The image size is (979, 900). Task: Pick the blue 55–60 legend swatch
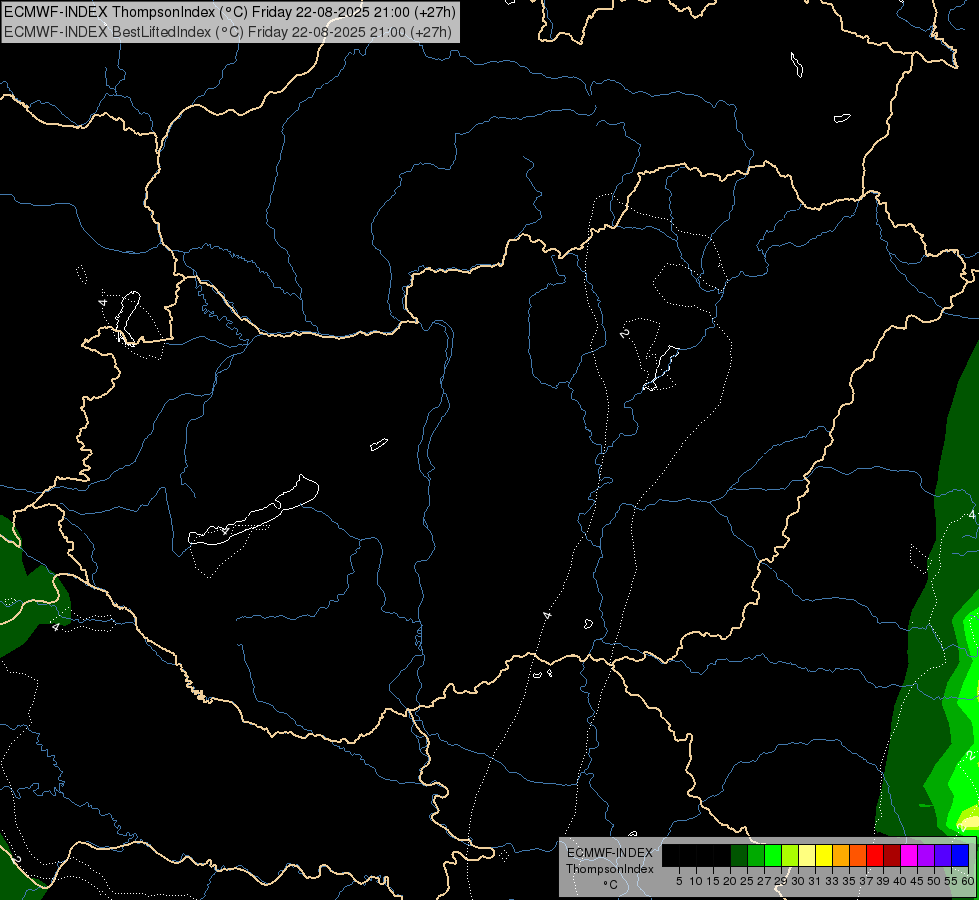pyautogui.click(x=960, y=855)
